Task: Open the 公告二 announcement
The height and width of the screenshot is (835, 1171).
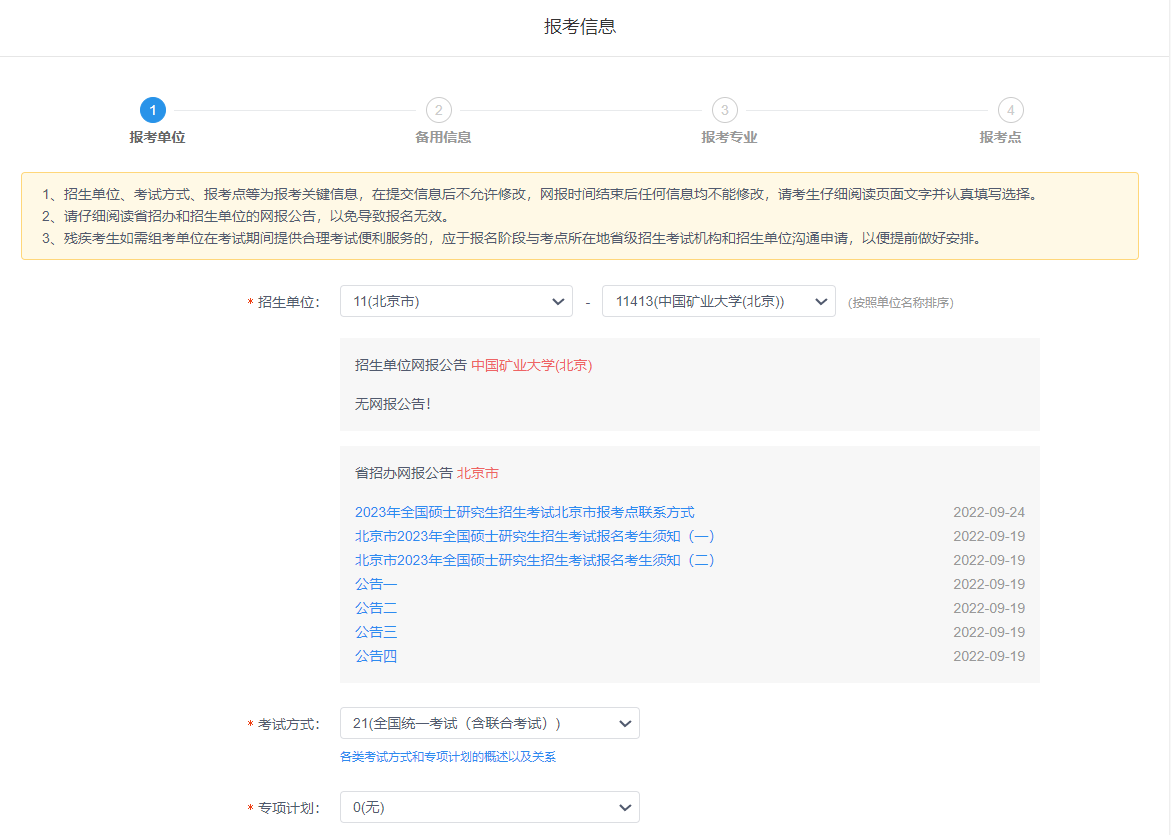Action: tap(376, 608)
